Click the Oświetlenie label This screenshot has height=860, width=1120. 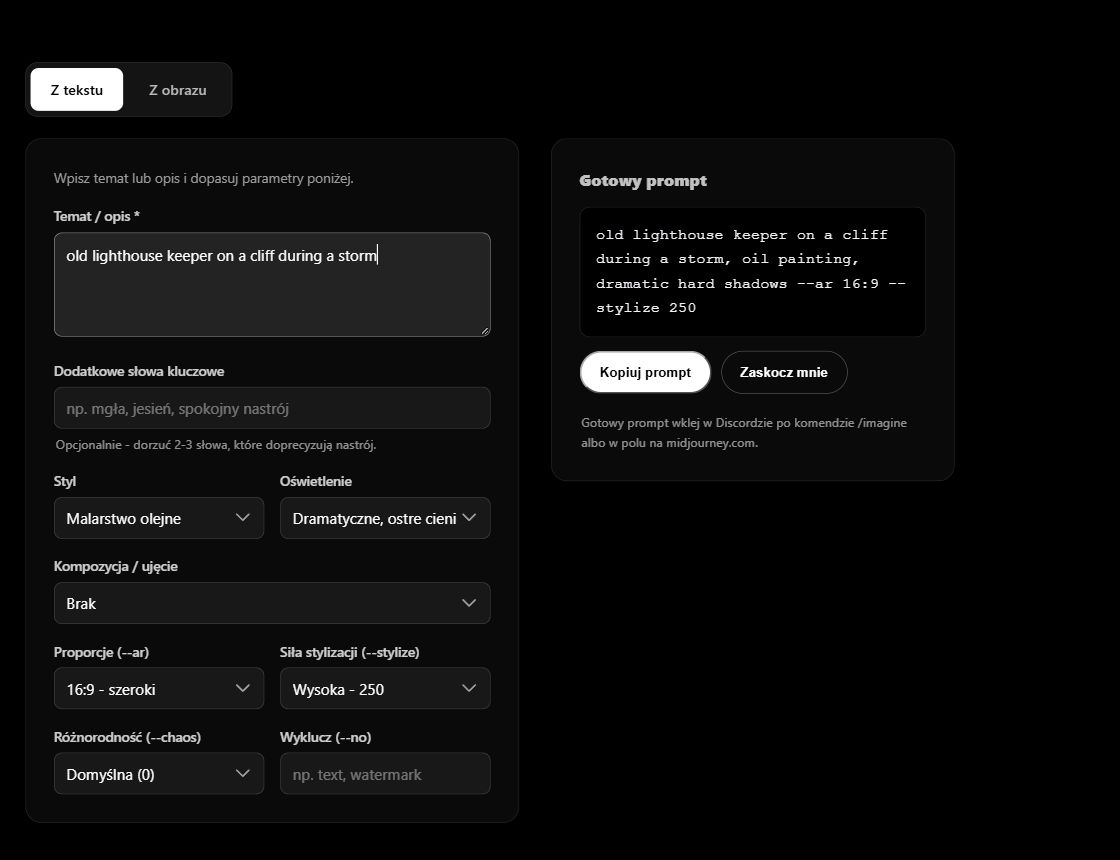pyautogui.click(x=316, y=481)
